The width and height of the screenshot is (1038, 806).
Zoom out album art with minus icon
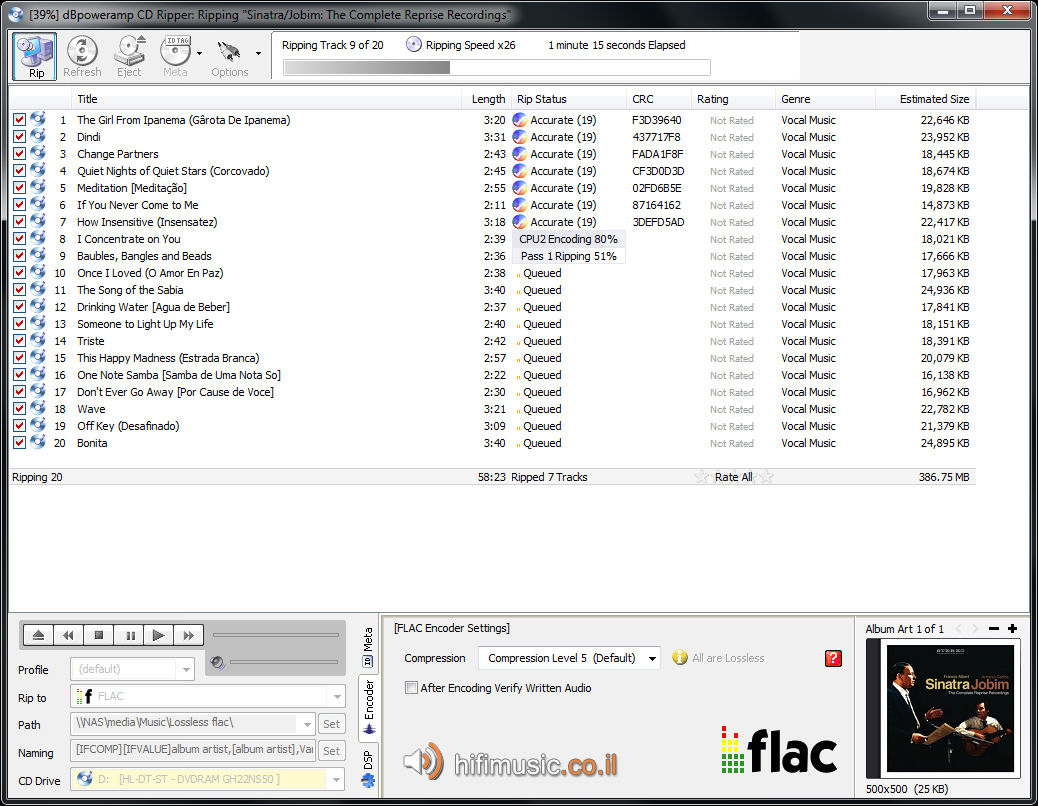[x=994, y=629]
